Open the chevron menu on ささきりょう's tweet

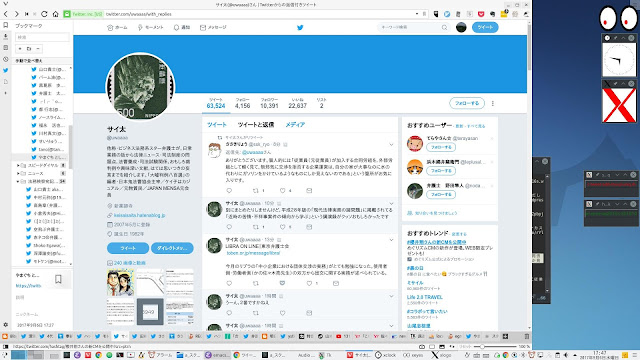point(391,144)
